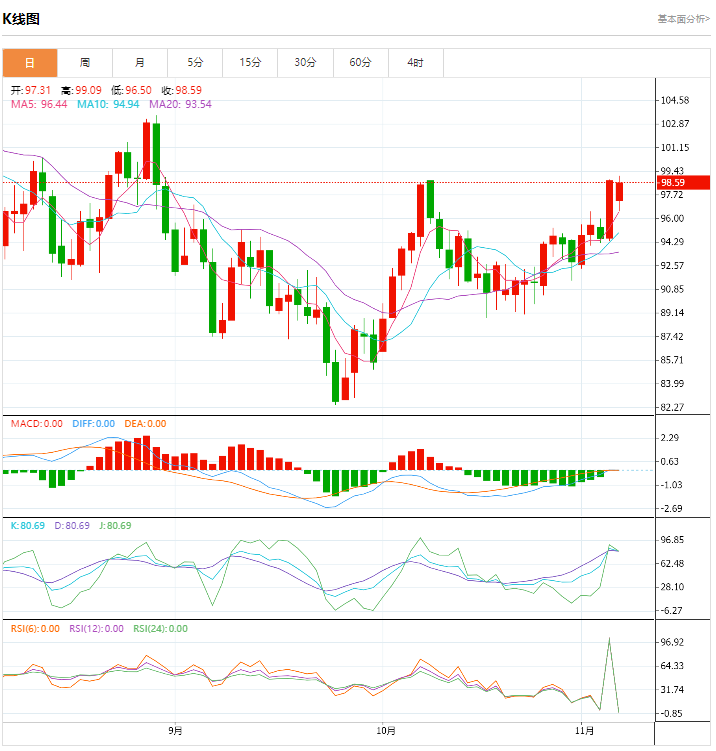Click the 10月 time axis marker
Screen dimensions: 716x751
click(x=386, y=731)
